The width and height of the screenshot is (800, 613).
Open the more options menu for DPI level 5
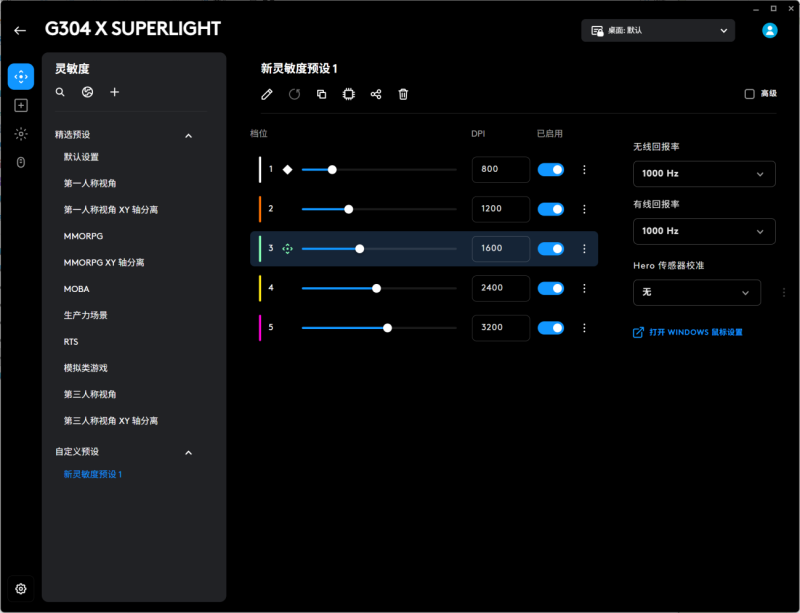[584, 328]
